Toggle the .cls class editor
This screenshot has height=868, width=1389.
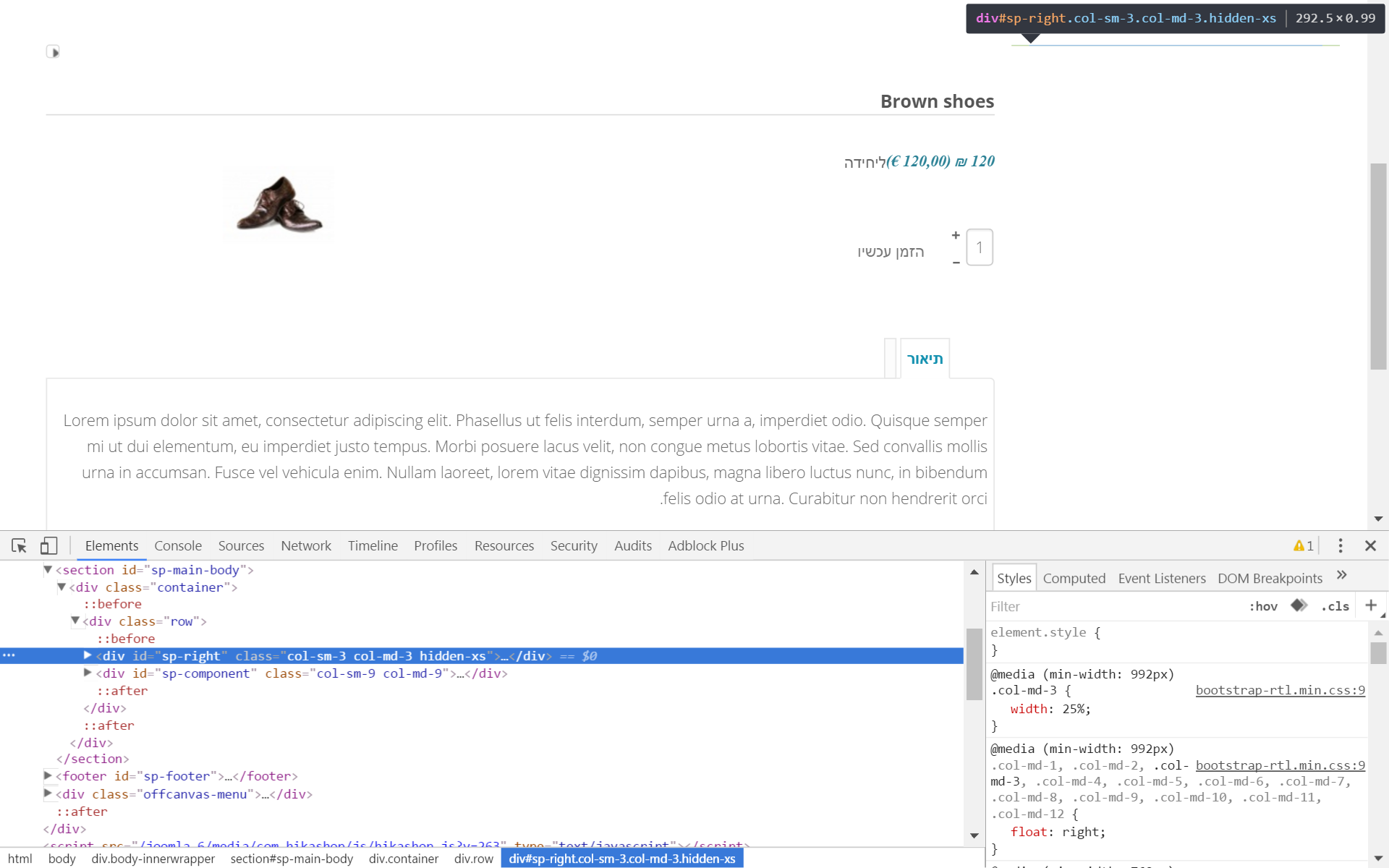[1335, 606]
